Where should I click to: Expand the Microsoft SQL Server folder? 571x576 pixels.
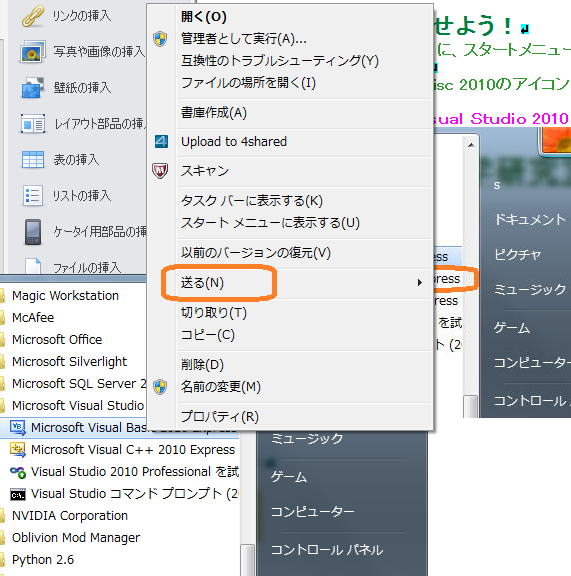pos(79,384)
